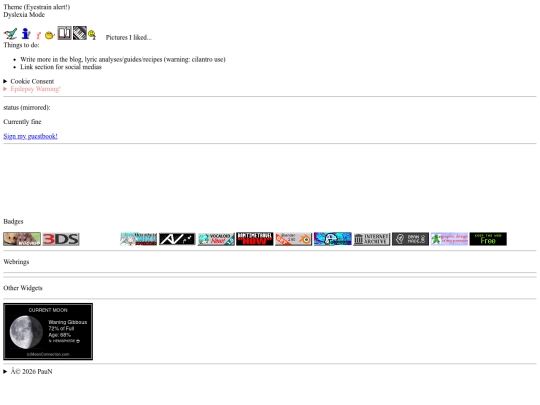Image resolution: width=540 pixels, height=405 pixels.
Task: Click the Blender Get badge
Action: coord(293,239)
